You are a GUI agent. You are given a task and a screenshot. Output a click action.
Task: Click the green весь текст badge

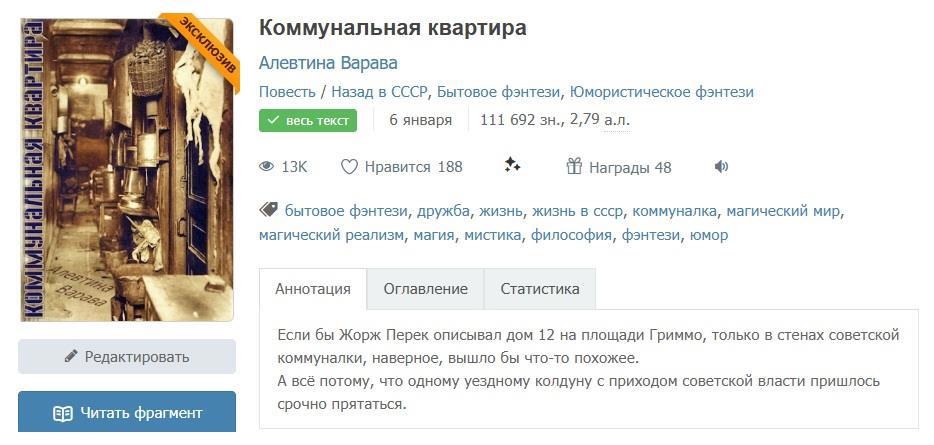click(308, 120)
